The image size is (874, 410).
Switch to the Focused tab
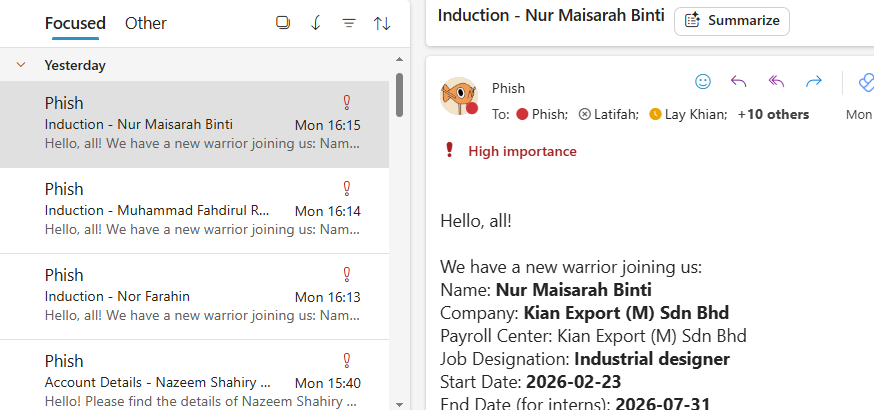tap(75, 23)
